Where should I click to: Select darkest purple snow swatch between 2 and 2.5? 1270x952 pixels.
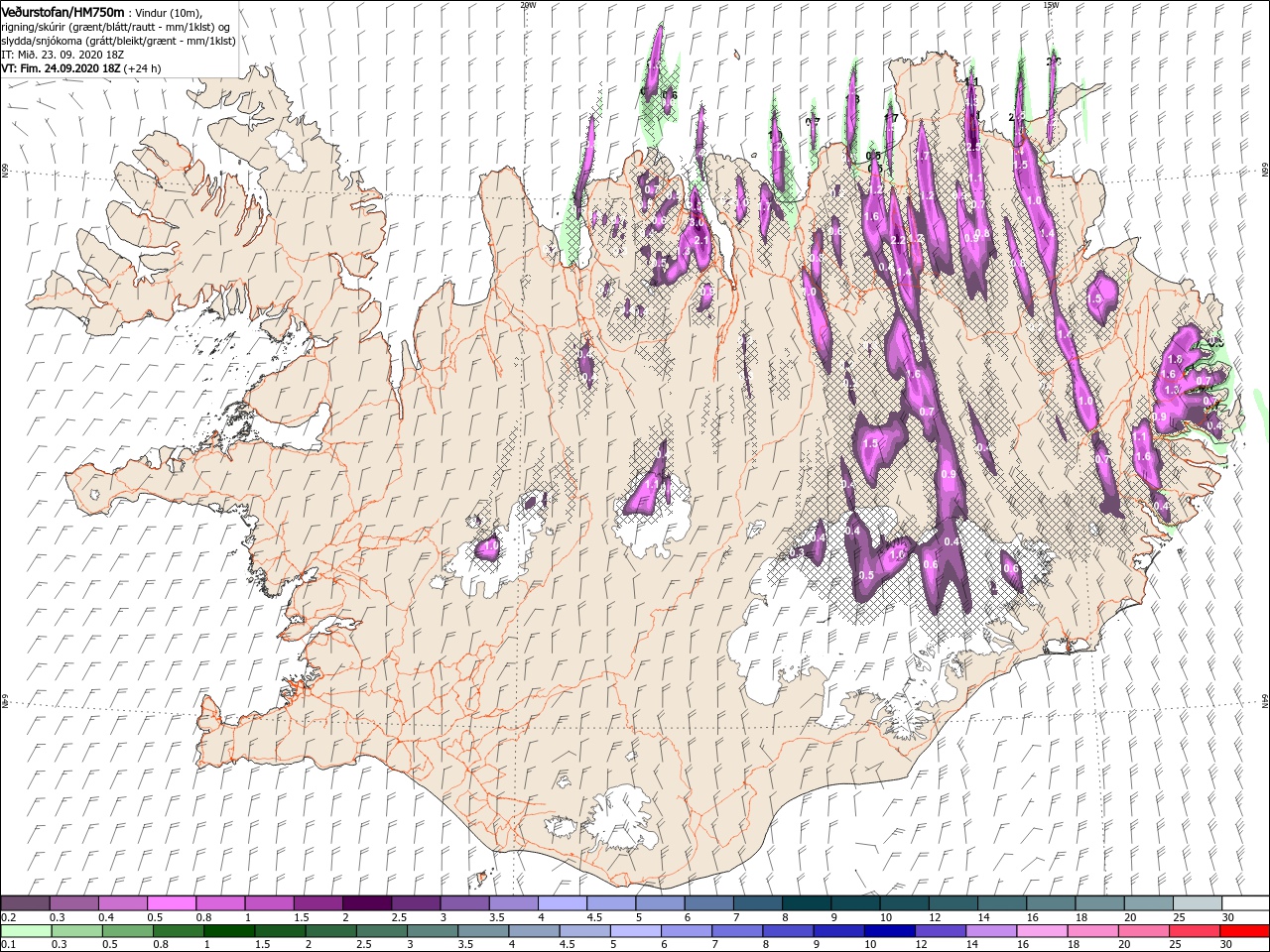click(x=366, y=902)
